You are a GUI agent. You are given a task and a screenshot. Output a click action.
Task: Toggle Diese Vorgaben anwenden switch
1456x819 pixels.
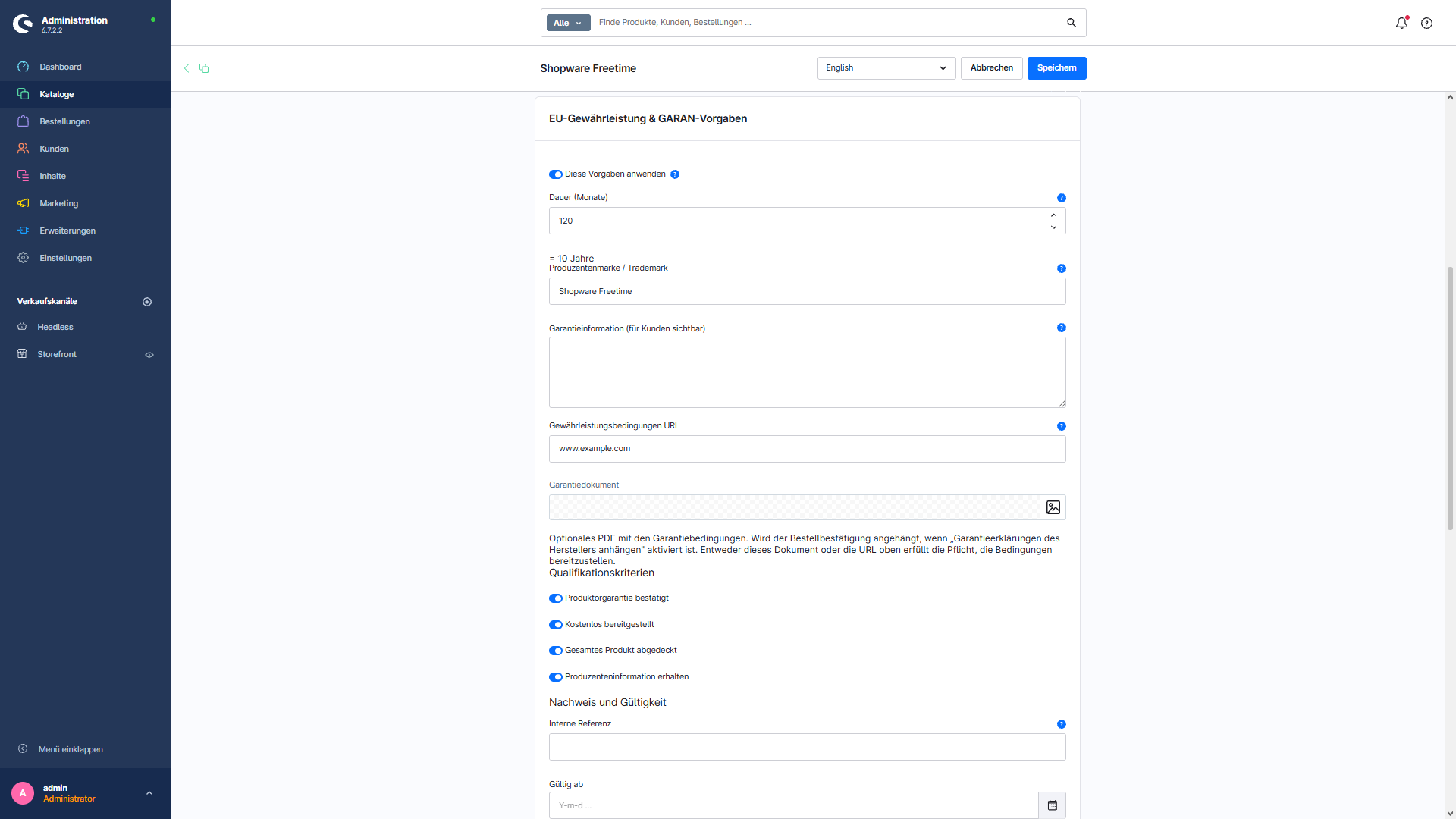click(556, 174)
